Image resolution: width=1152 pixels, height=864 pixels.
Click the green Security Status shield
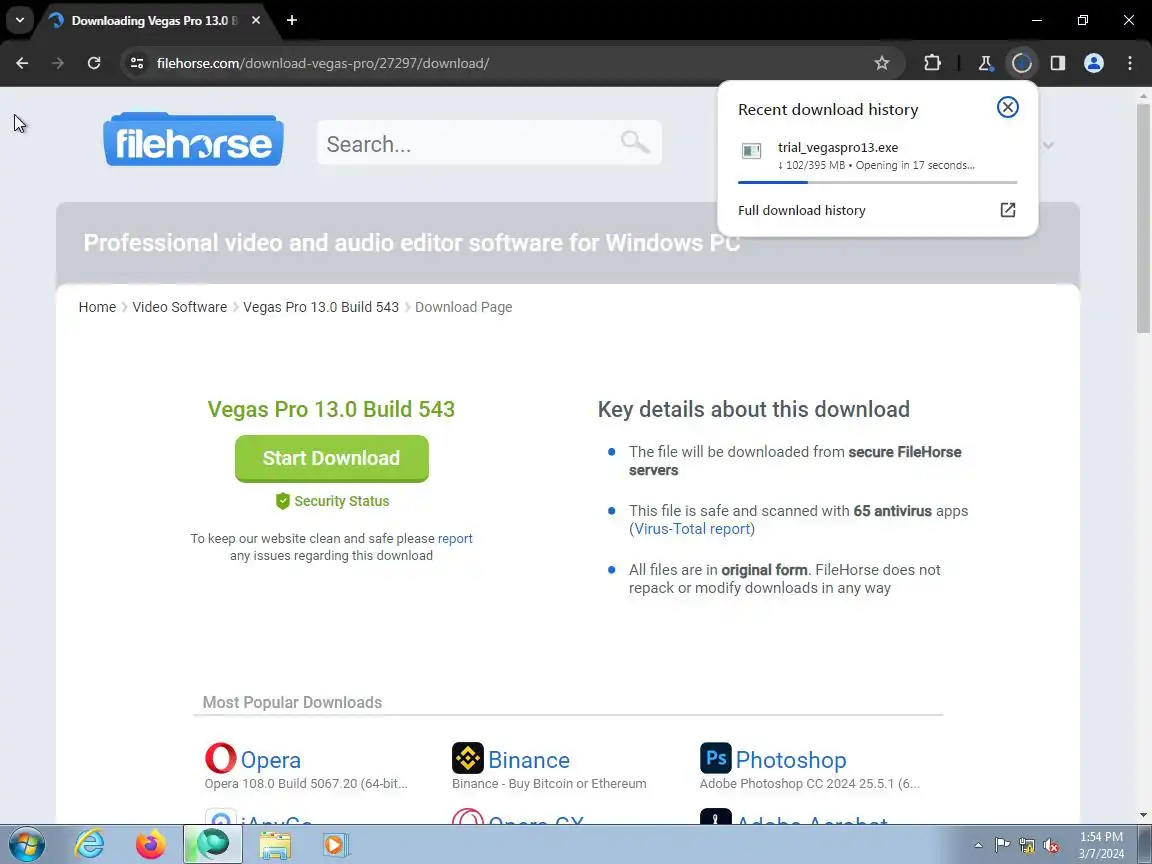click(283, 501)
